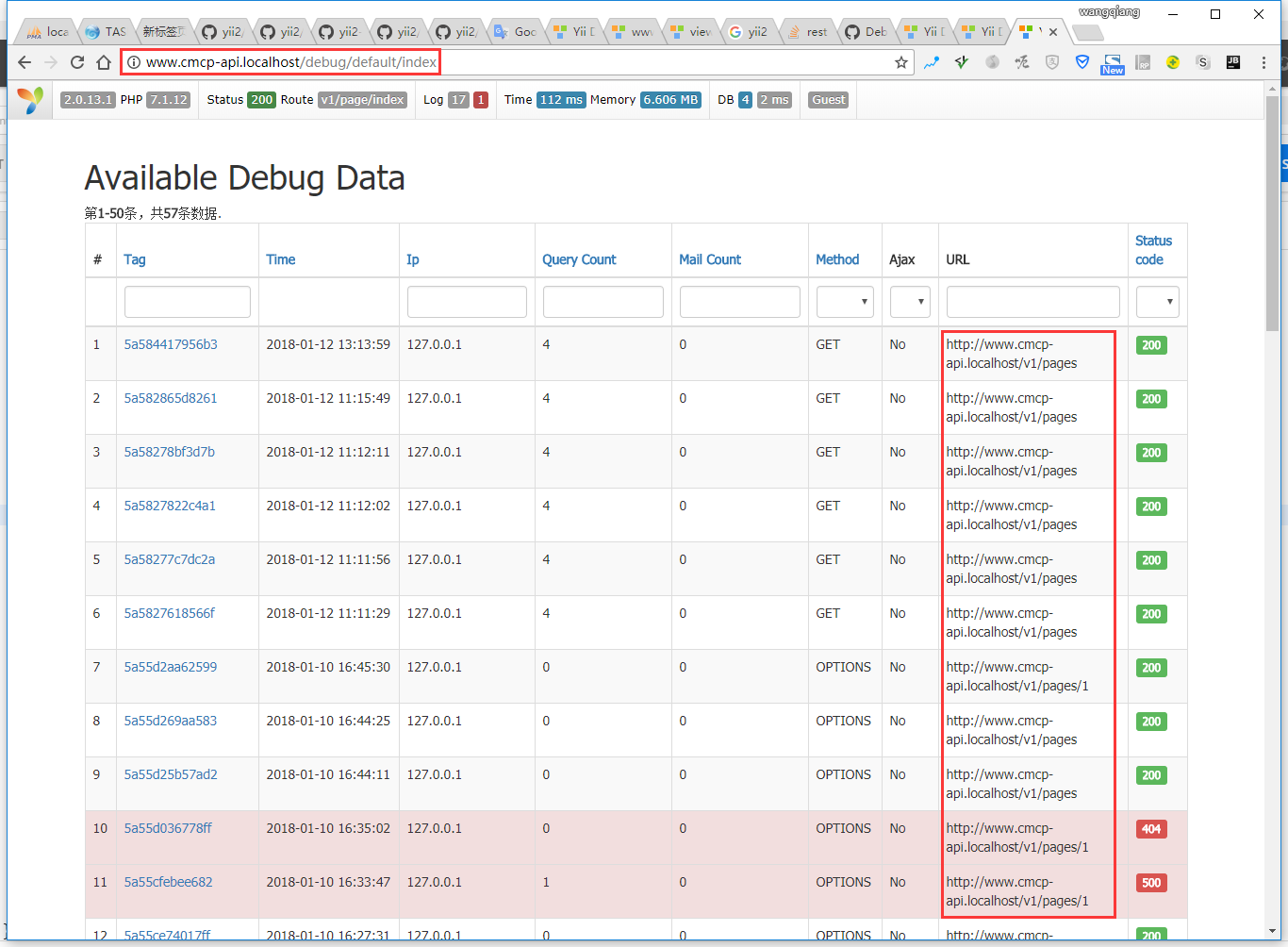The width and height of the screenshot is (1288, 947).
Task: Go to browser home page
Action: pyautogui.click(x=104, y=62)
